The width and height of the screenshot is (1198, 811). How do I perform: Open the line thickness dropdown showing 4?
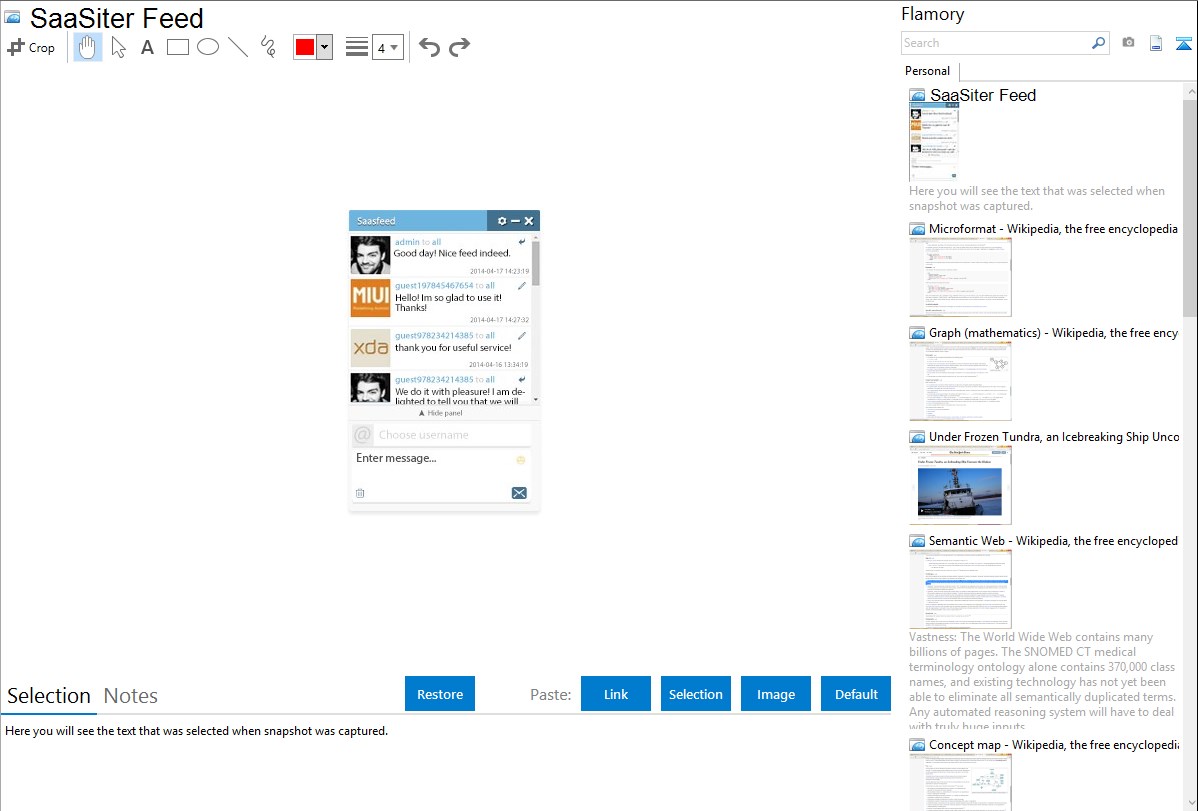click(388, 47)
